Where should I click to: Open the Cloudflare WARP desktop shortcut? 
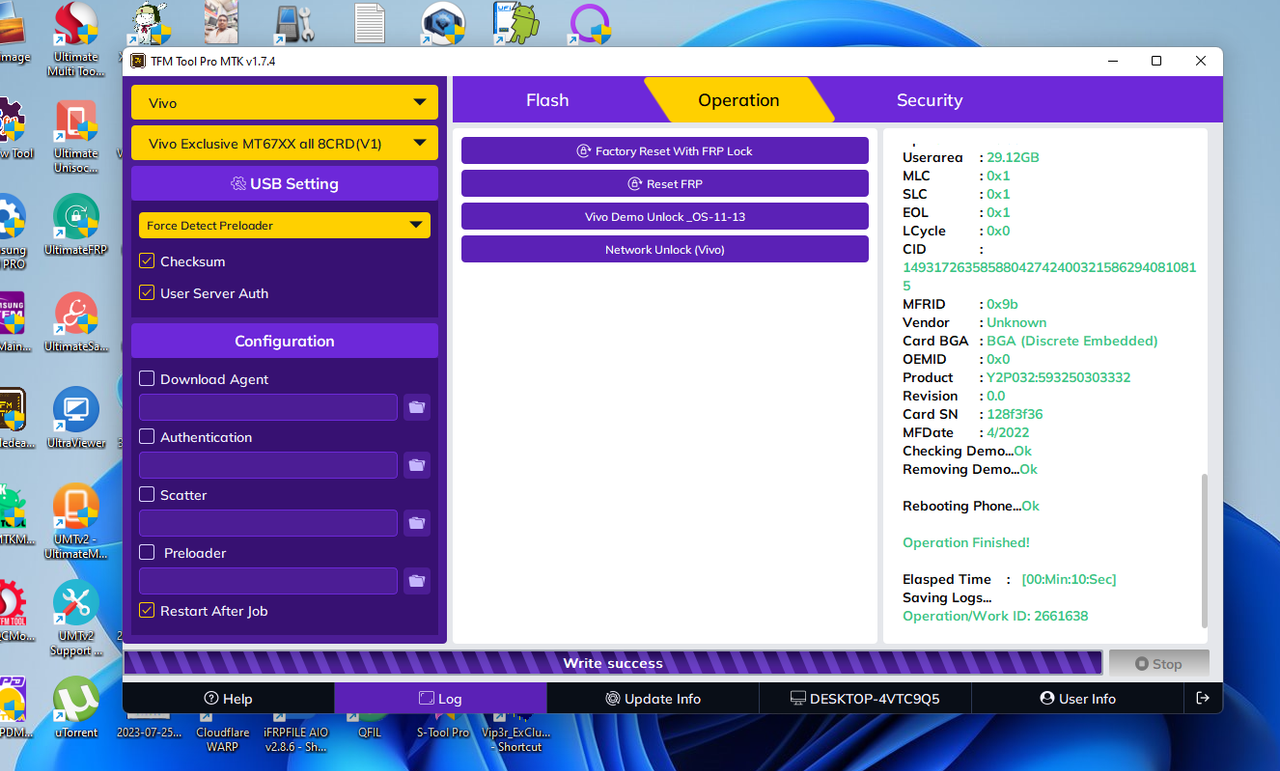click(222, 733)
